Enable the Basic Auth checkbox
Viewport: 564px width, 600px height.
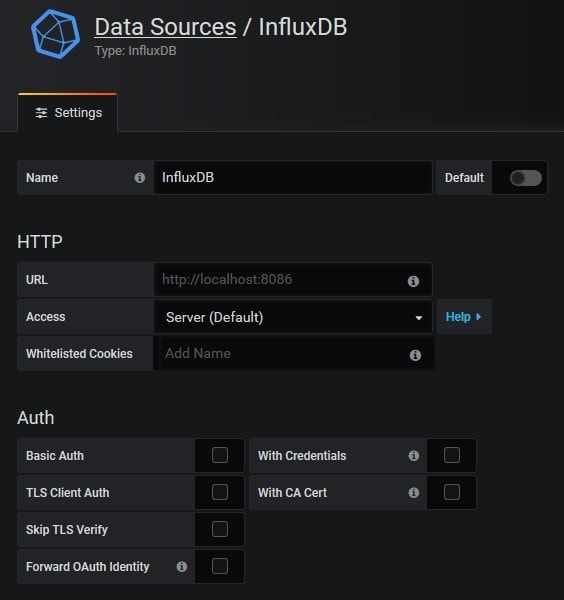click(220, 455)
